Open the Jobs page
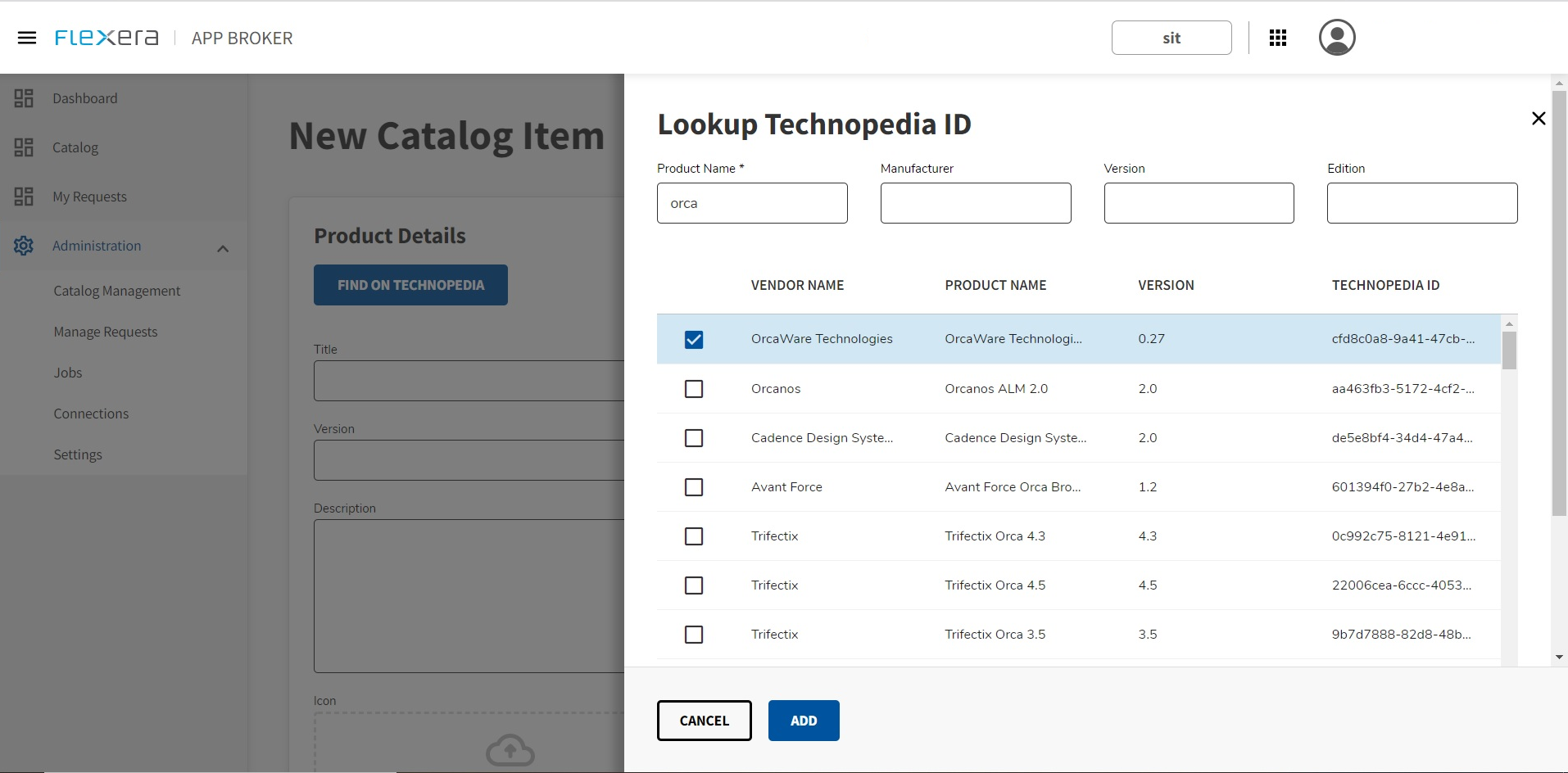Viewport: 1568px width, 773px height. tap(68, 373)
